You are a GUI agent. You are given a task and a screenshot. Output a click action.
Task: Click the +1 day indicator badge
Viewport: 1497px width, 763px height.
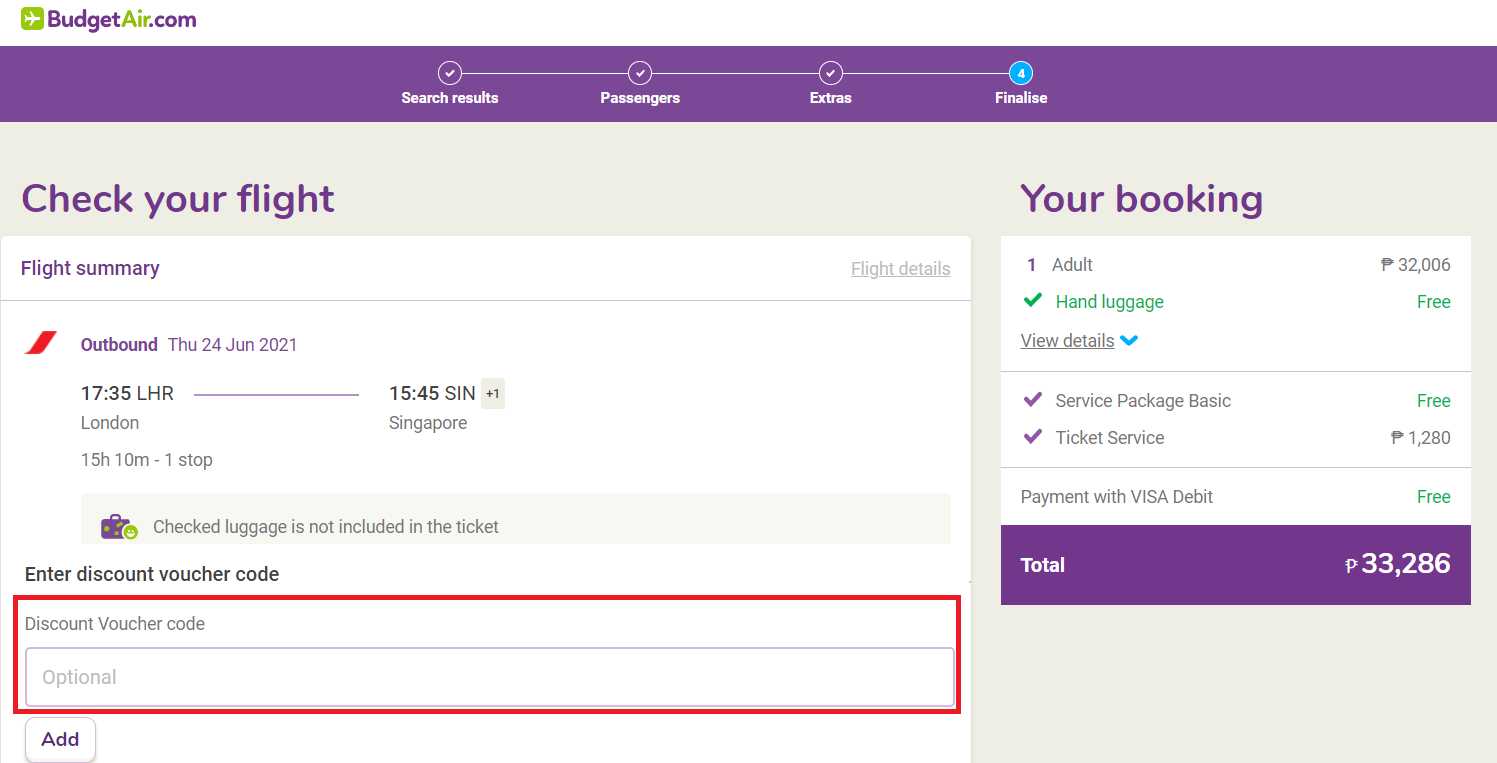(492, 393)
